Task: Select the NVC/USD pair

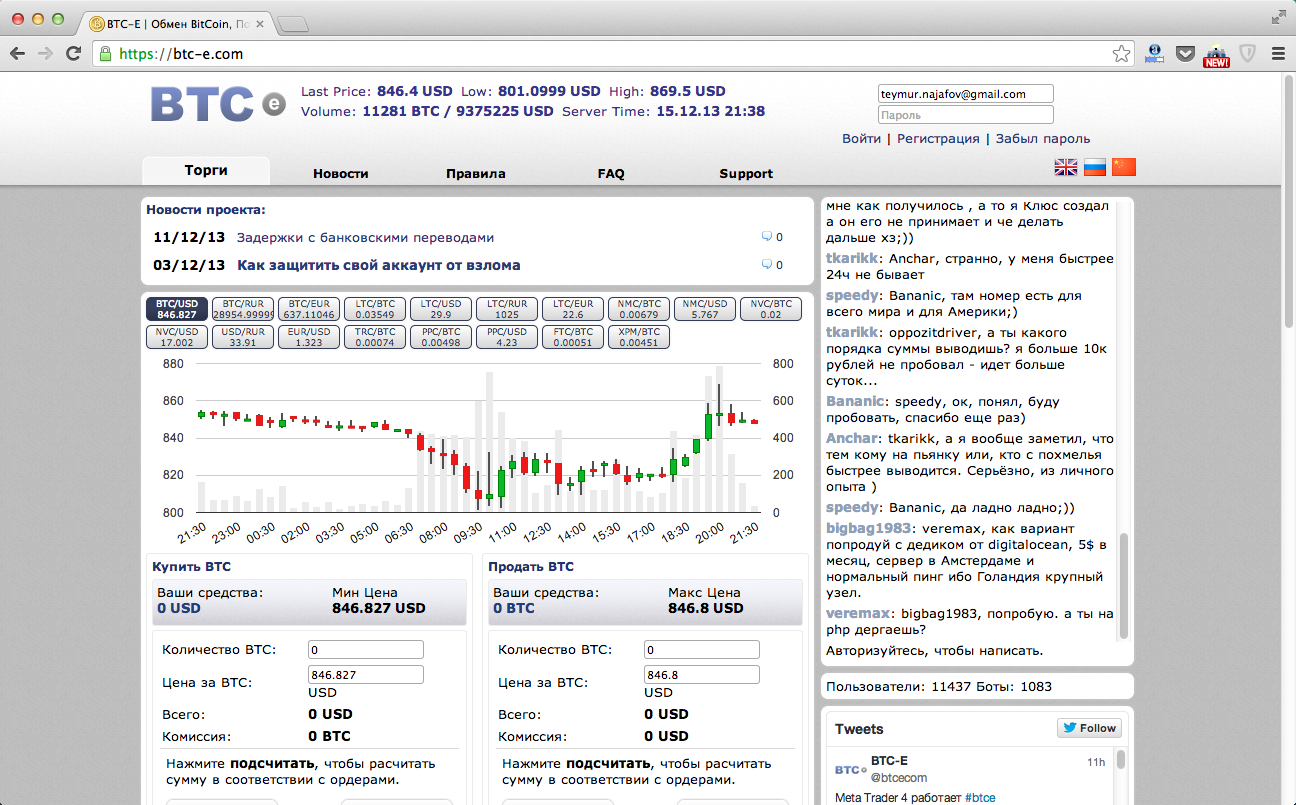Action: click(177, 337)
